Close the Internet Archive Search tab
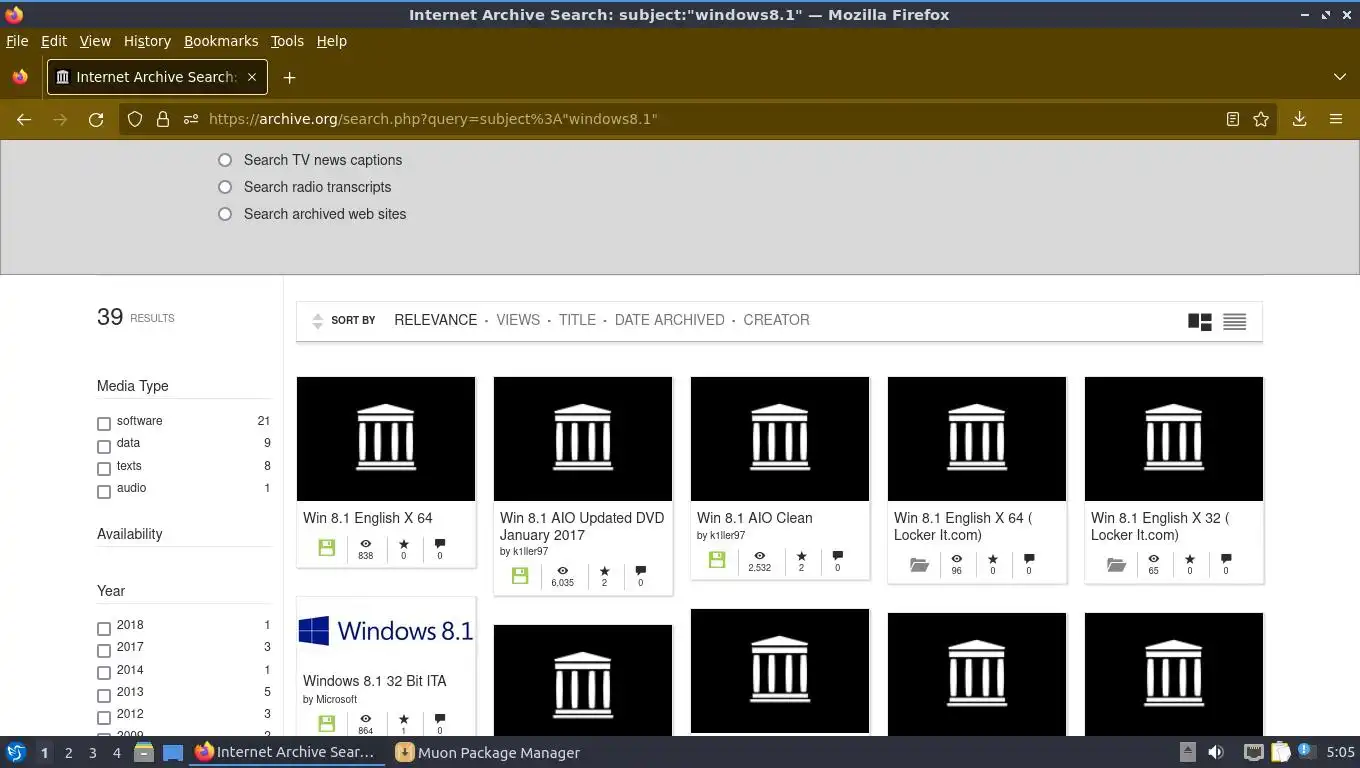 252,77
